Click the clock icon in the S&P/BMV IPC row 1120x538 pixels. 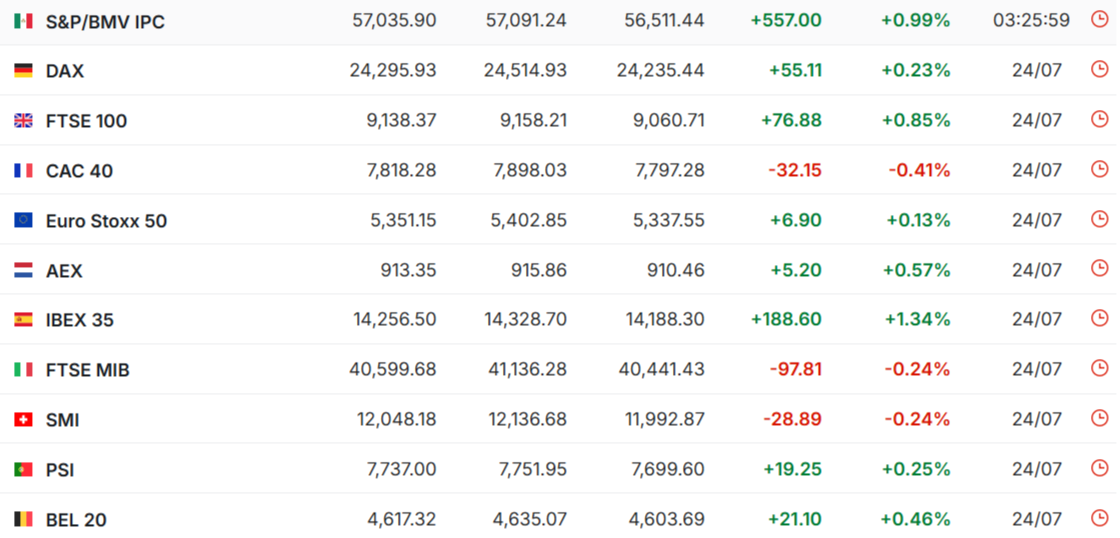coord(1099,19)
